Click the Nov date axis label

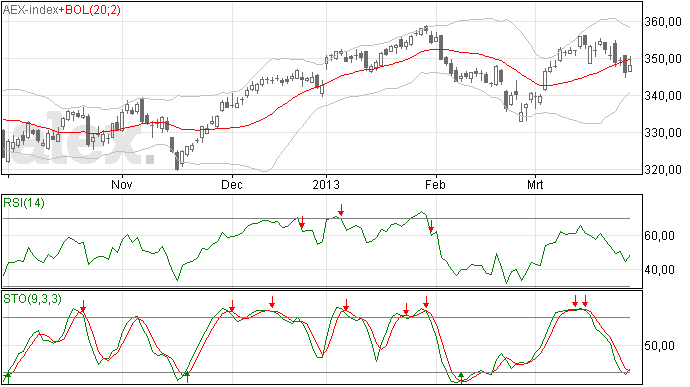click(122, 184)
